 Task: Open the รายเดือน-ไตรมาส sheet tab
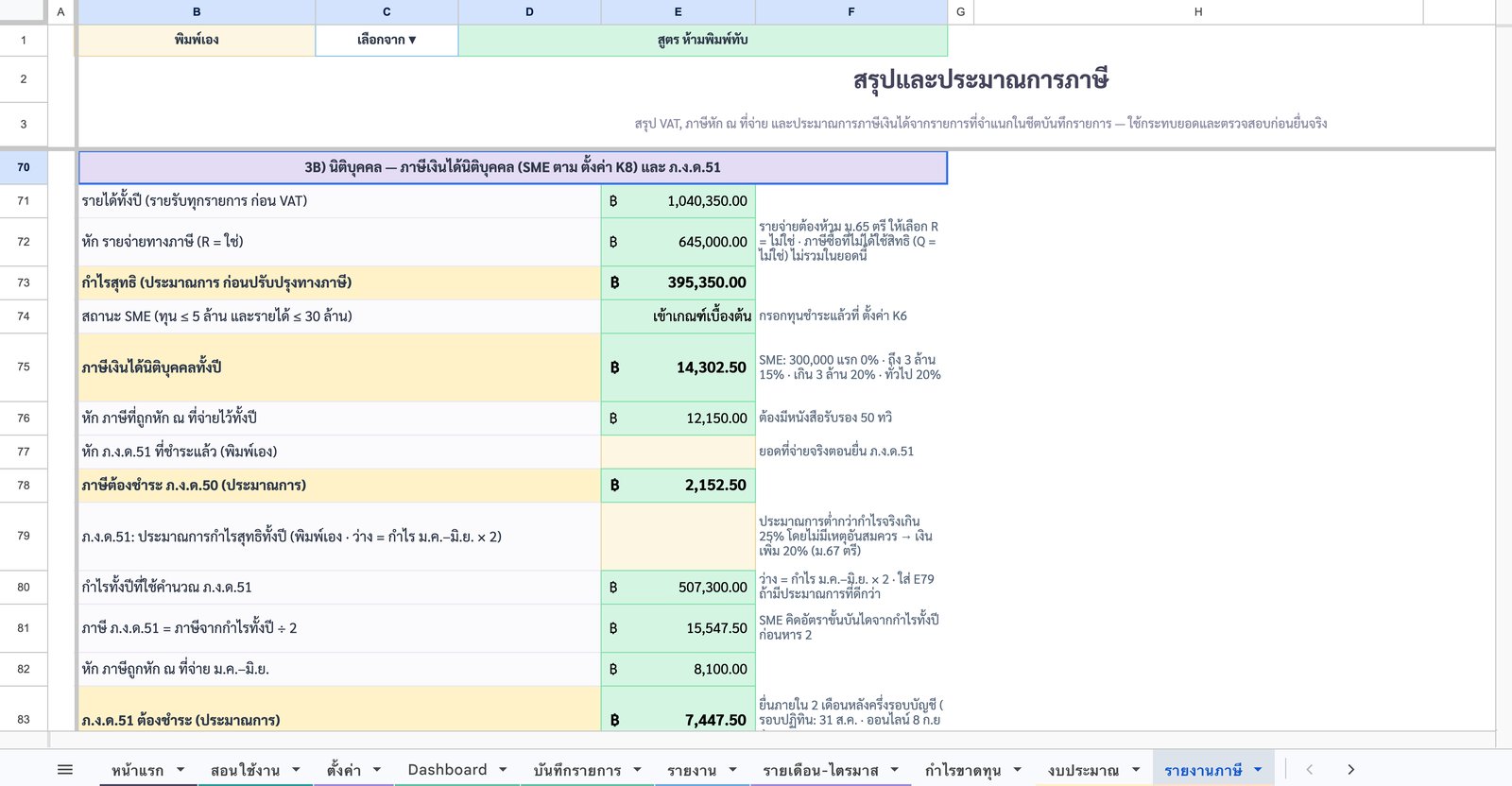(820, 770)
